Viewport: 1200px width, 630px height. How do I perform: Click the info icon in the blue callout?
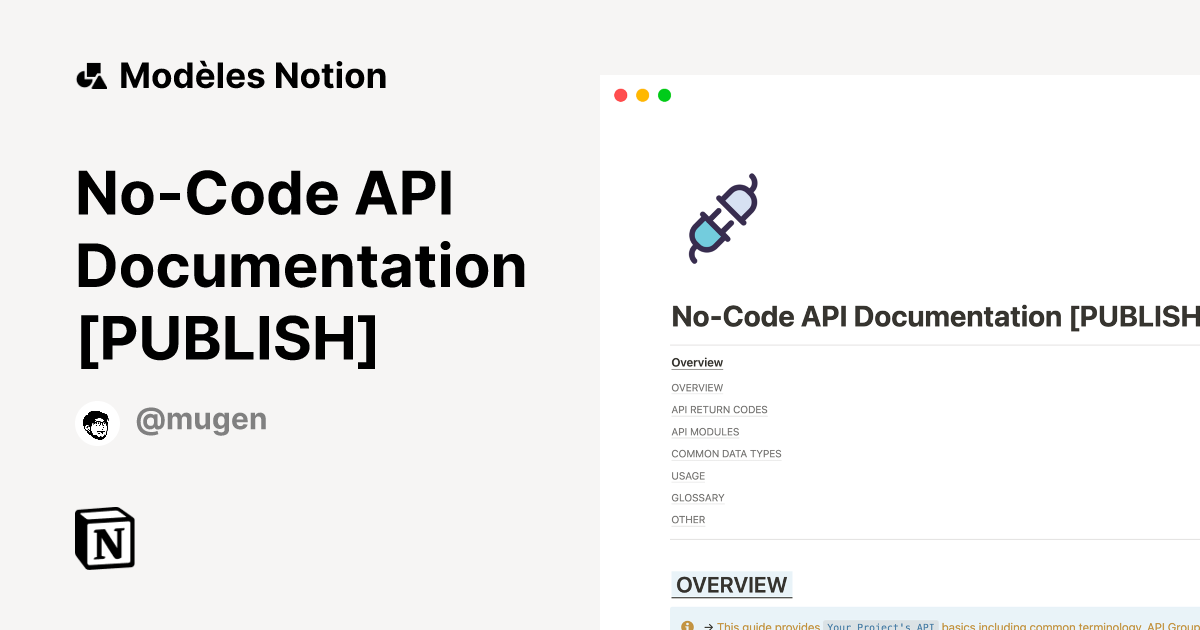pos(687,625)
